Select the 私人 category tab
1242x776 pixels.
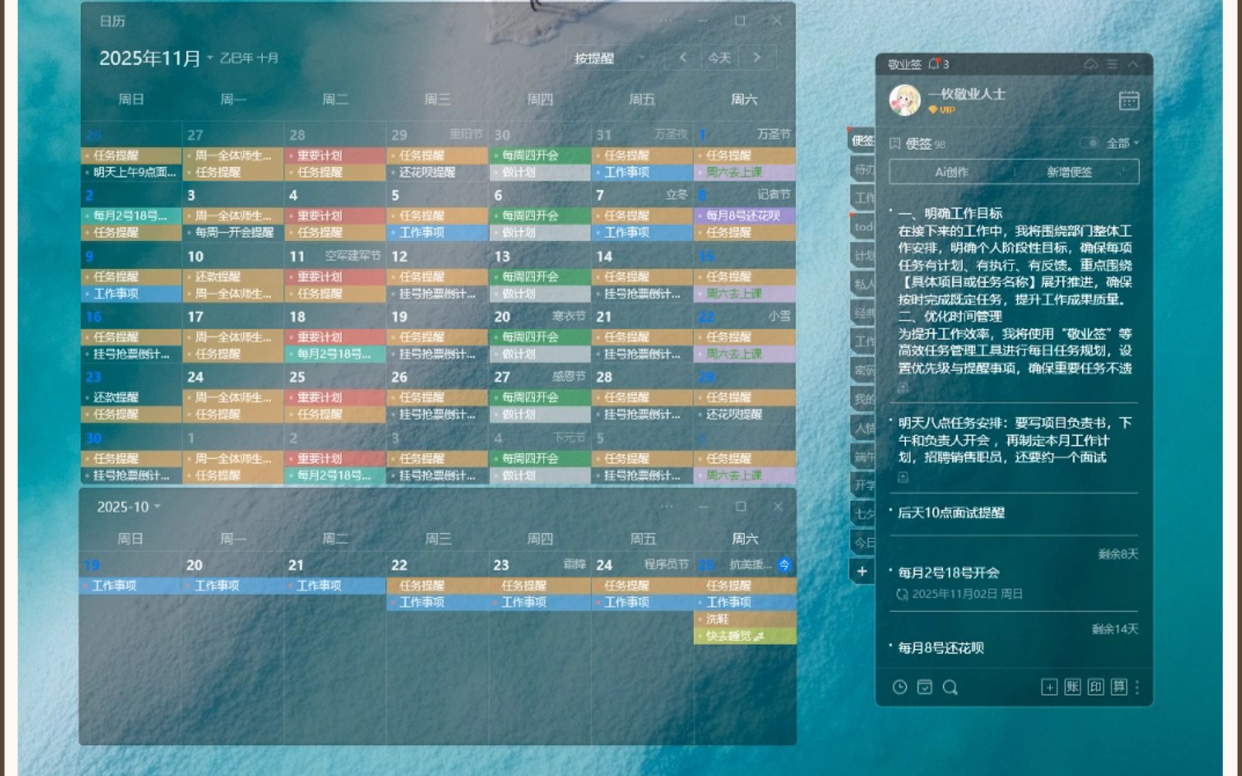[862, 284]
